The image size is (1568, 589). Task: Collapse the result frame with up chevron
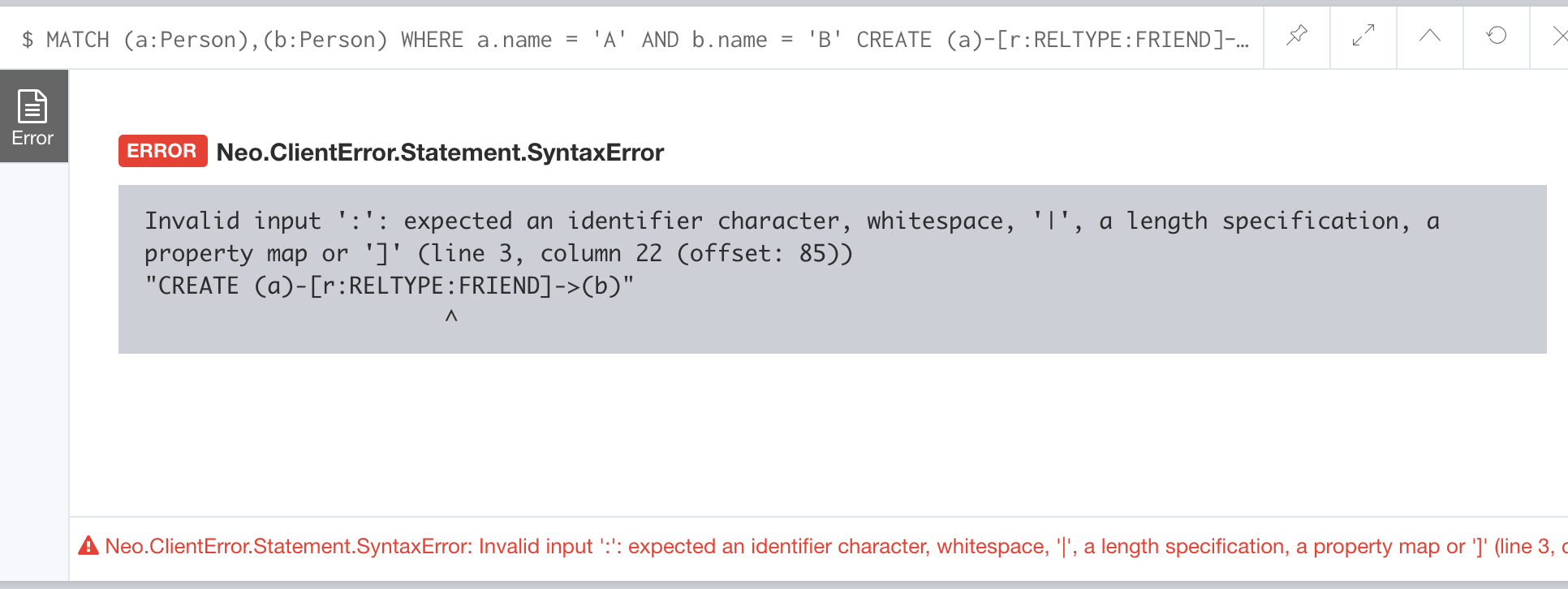1430,36
